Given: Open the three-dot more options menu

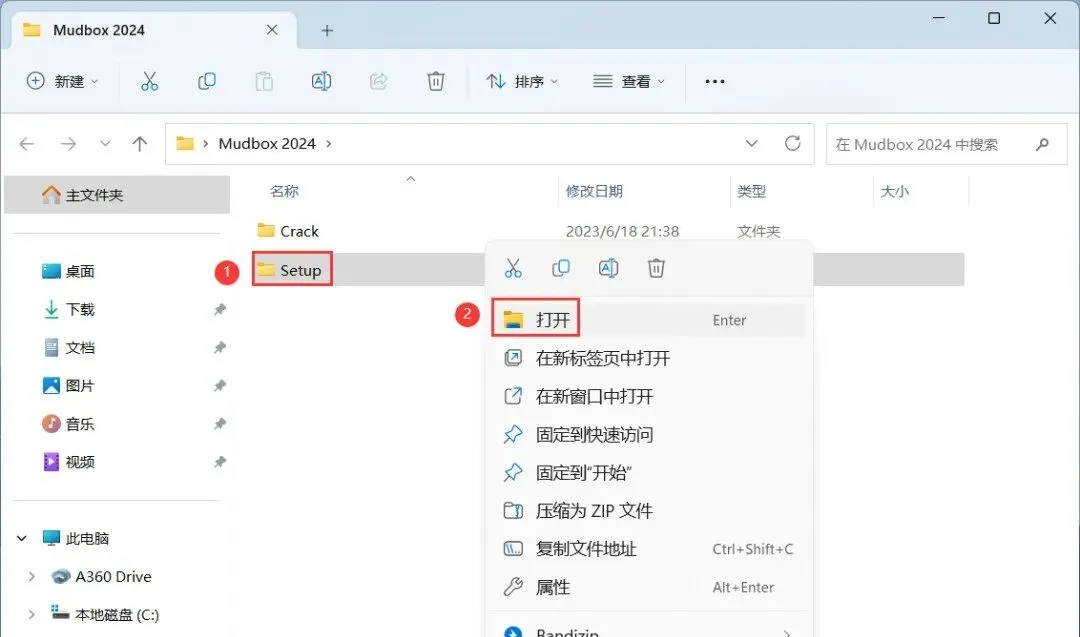Looking at the screenshot, I should click(x=714, y=81).
